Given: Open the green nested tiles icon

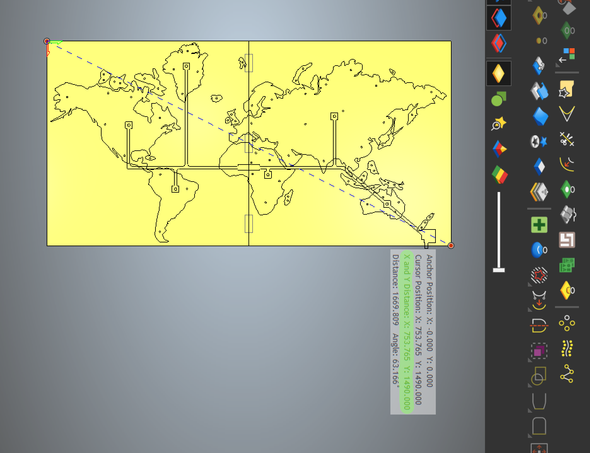Looking at the screenshot, I should (x=567, y=265).
